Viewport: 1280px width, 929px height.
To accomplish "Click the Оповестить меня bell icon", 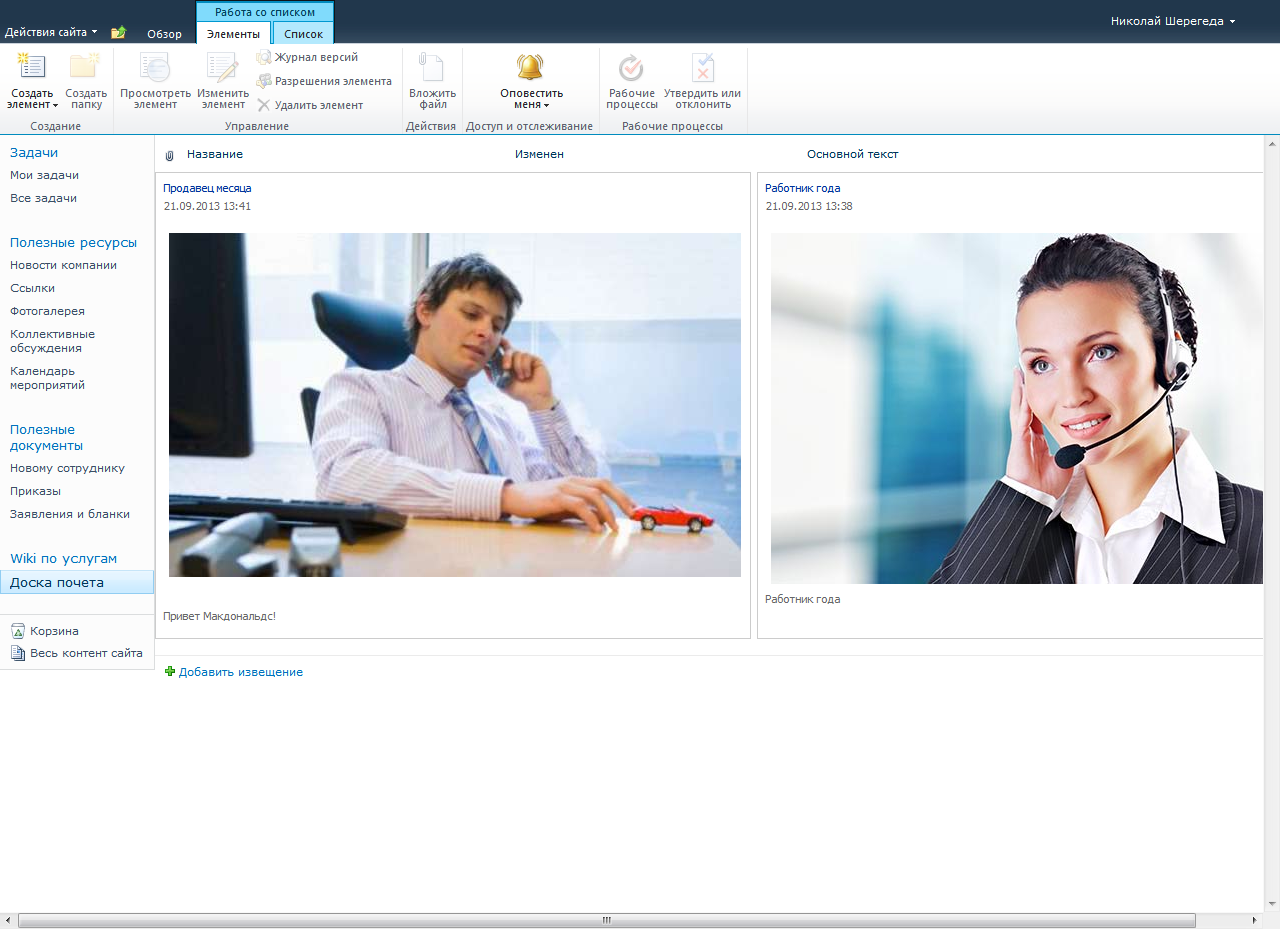I will pos(530,67).
